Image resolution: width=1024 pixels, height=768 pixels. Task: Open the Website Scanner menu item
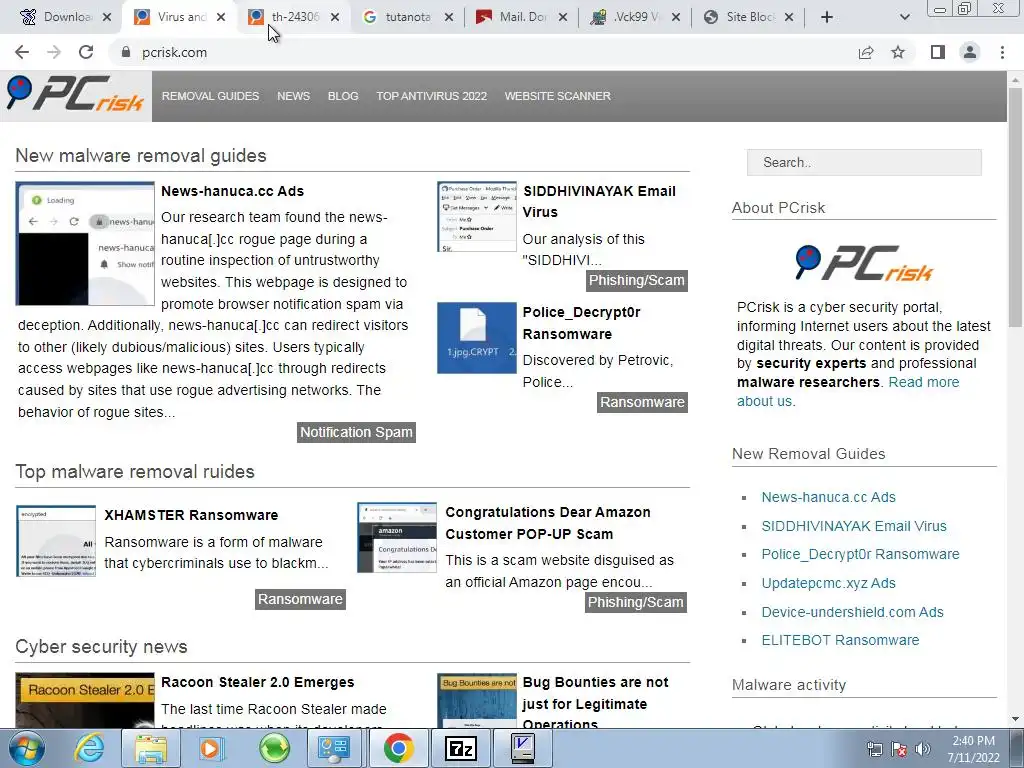[x=558, y=96]
